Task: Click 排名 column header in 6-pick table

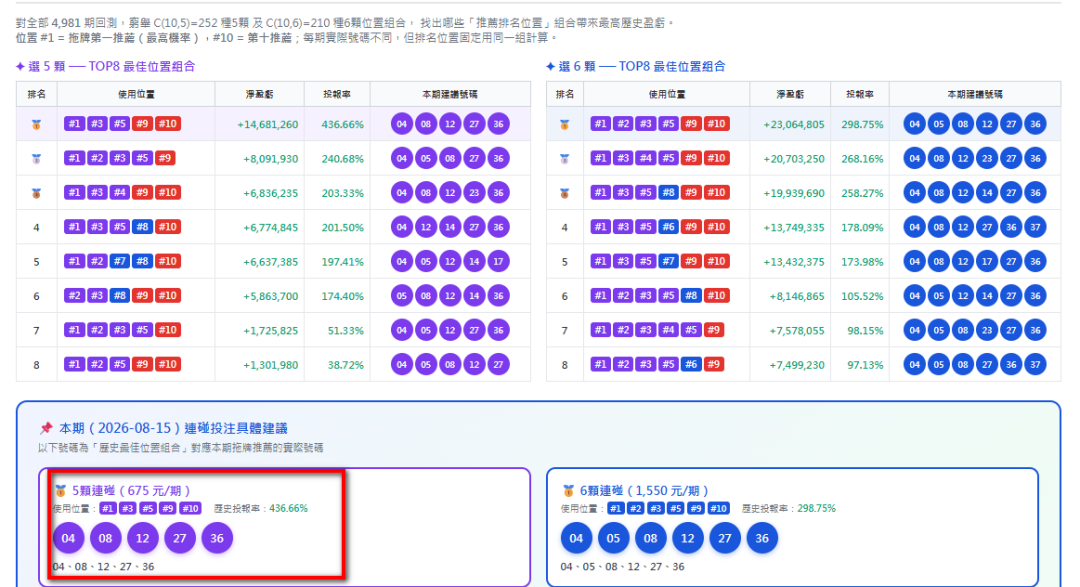Action: [x=565, y=94]
